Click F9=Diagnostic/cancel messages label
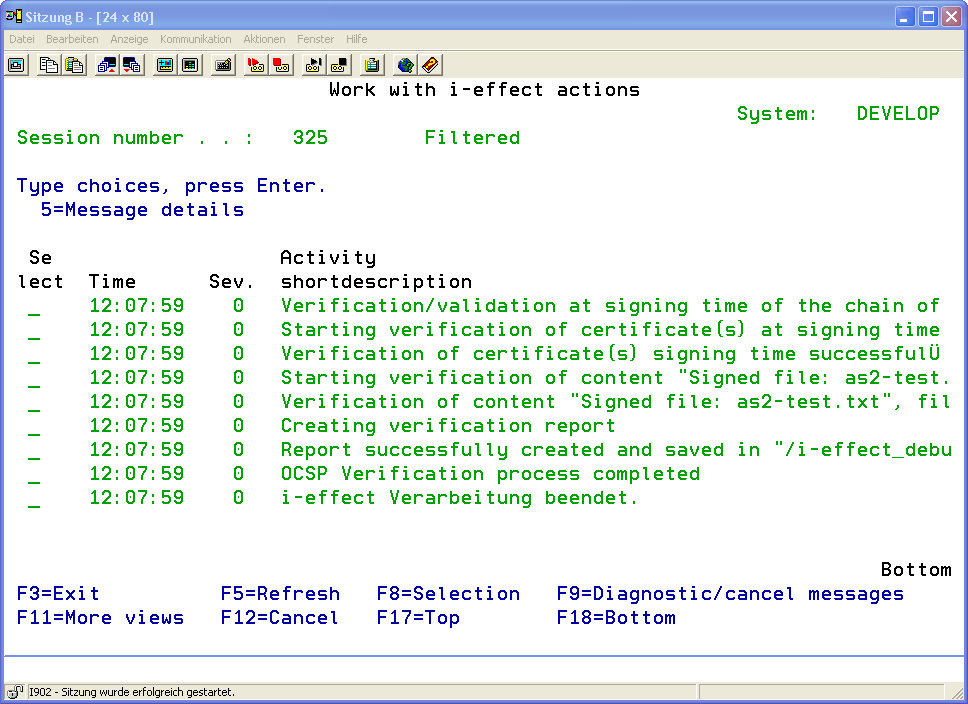The height and width of the screenshot is (704, 968). pyautogui.click(x=730, y=594)
